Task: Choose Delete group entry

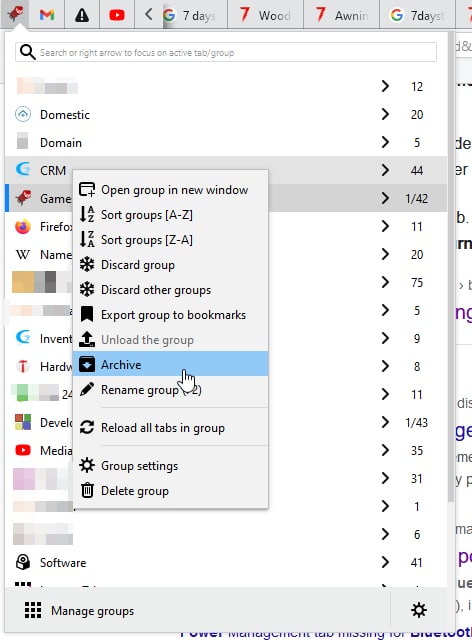Action: pos(171,490)
